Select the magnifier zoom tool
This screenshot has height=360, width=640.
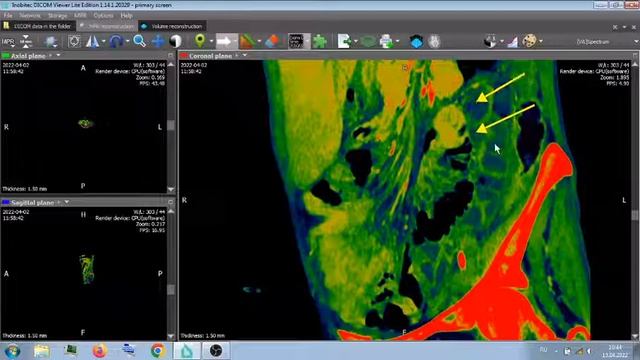139,41
